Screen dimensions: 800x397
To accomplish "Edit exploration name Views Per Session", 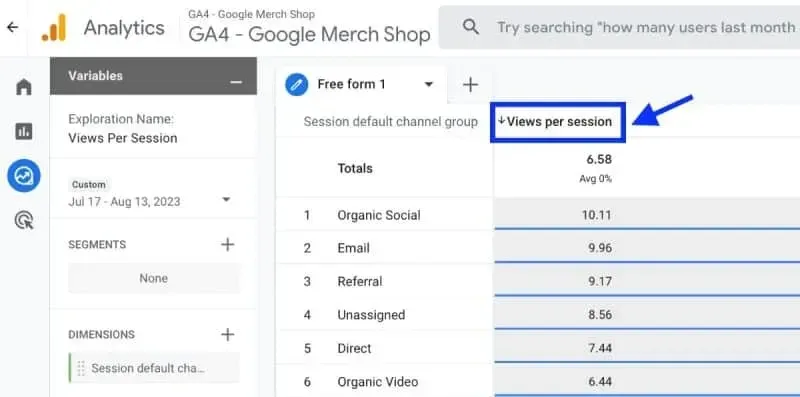I will pos(123,138).
